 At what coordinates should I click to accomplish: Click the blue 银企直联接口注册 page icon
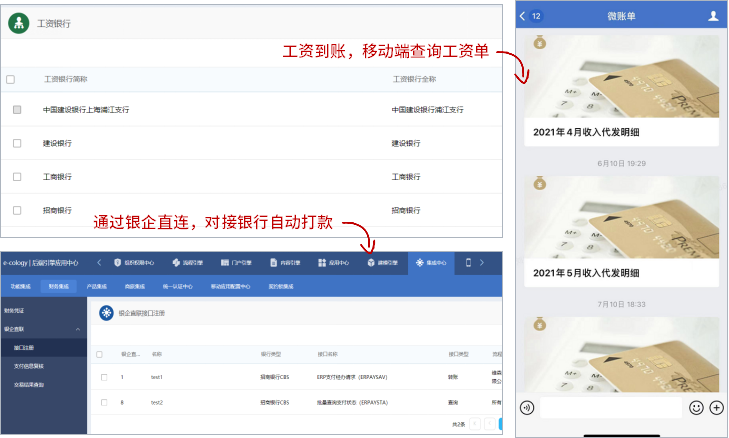106,313
